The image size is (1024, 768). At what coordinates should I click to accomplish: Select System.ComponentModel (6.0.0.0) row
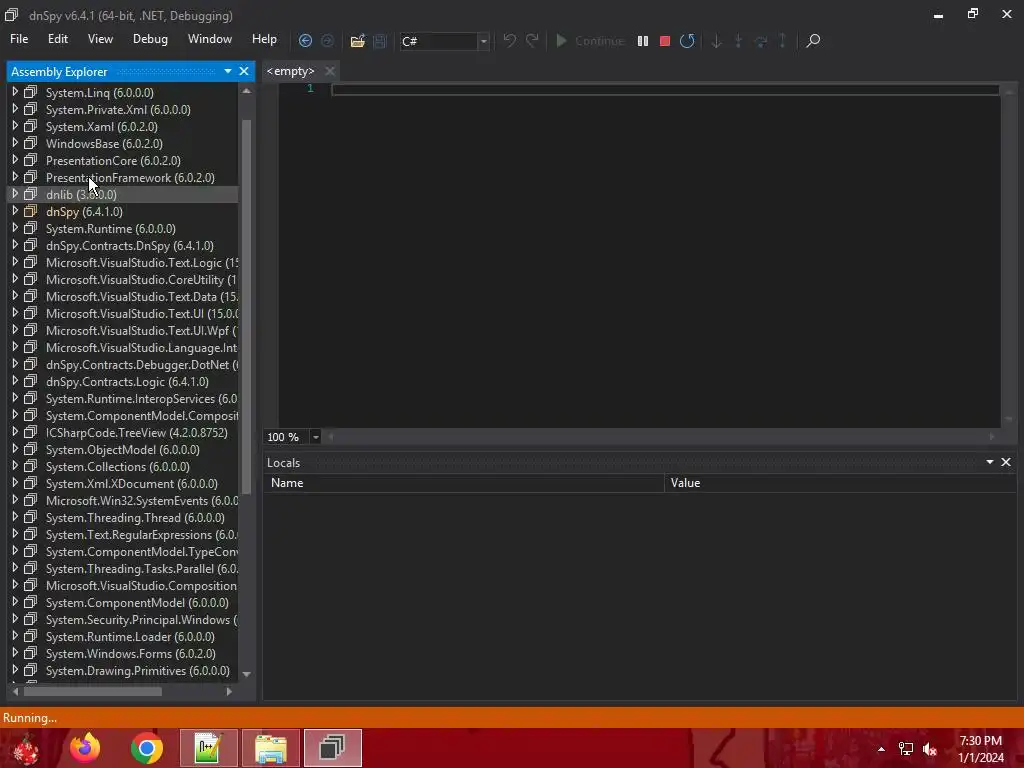123,602
